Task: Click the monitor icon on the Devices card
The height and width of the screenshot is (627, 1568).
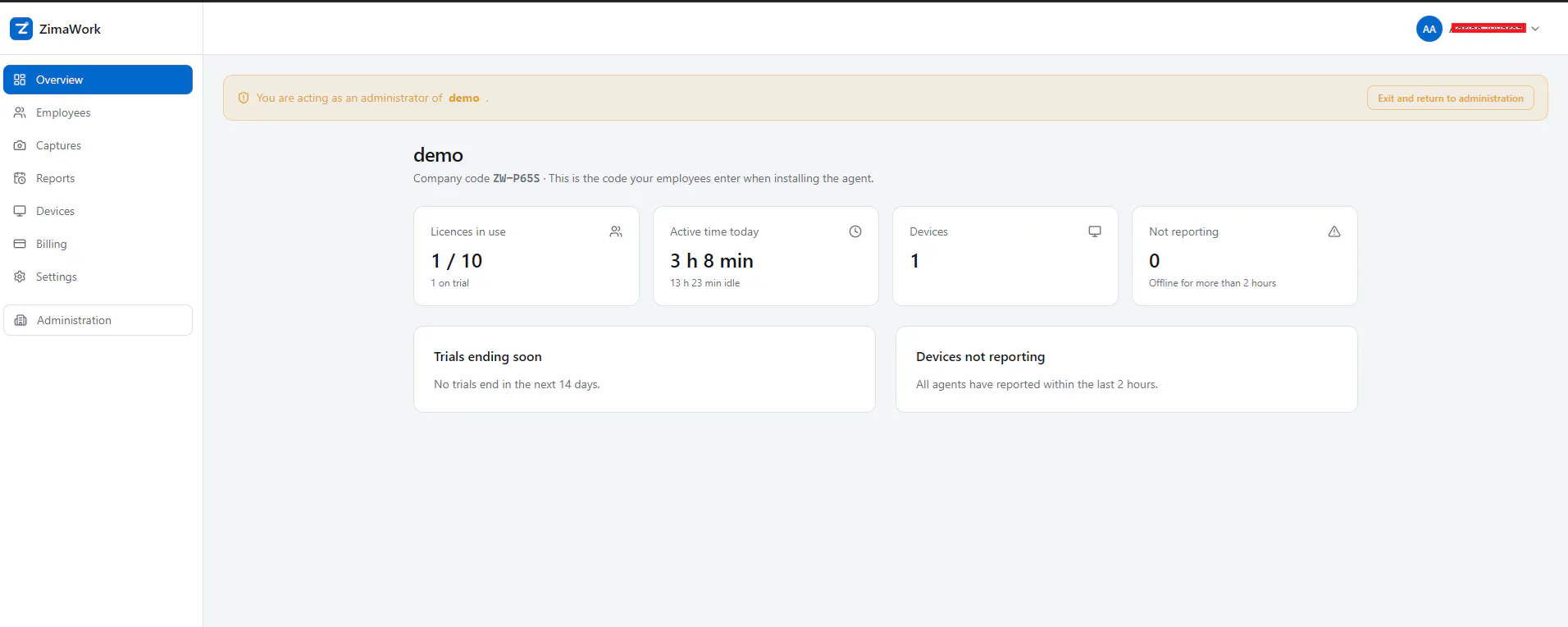Action: [x=1095, y=231]
